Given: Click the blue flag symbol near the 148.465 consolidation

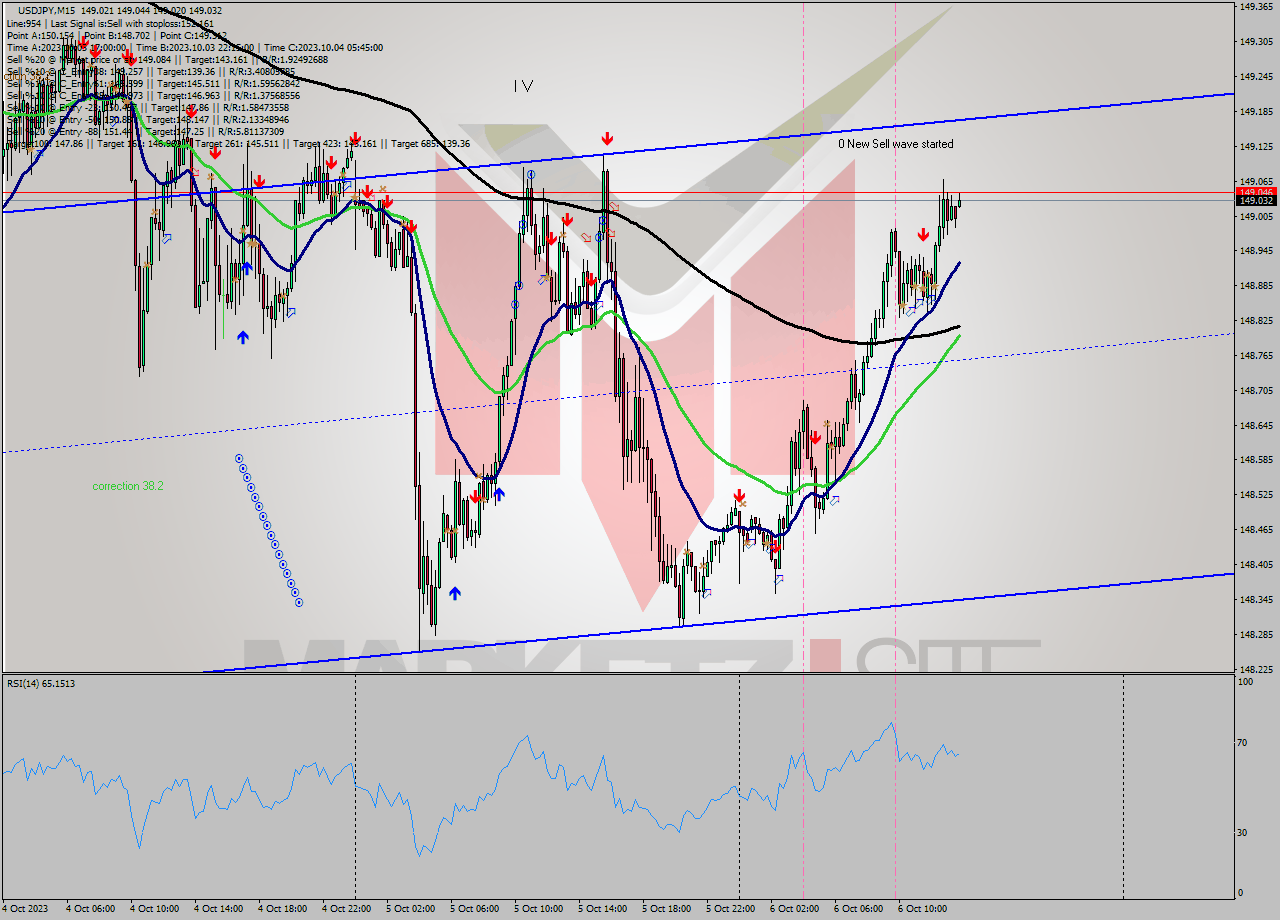Looking at the screenshot, I should [748, 545].
